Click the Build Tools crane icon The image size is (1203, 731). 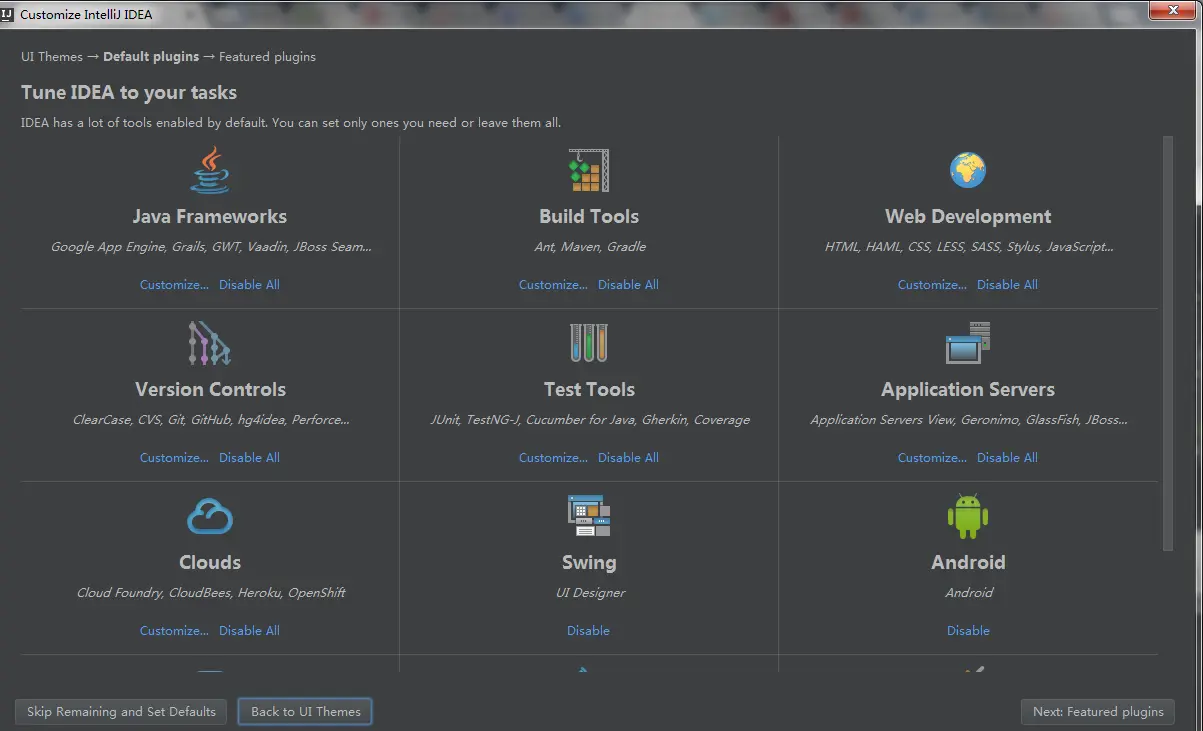[x=588, y=170]
